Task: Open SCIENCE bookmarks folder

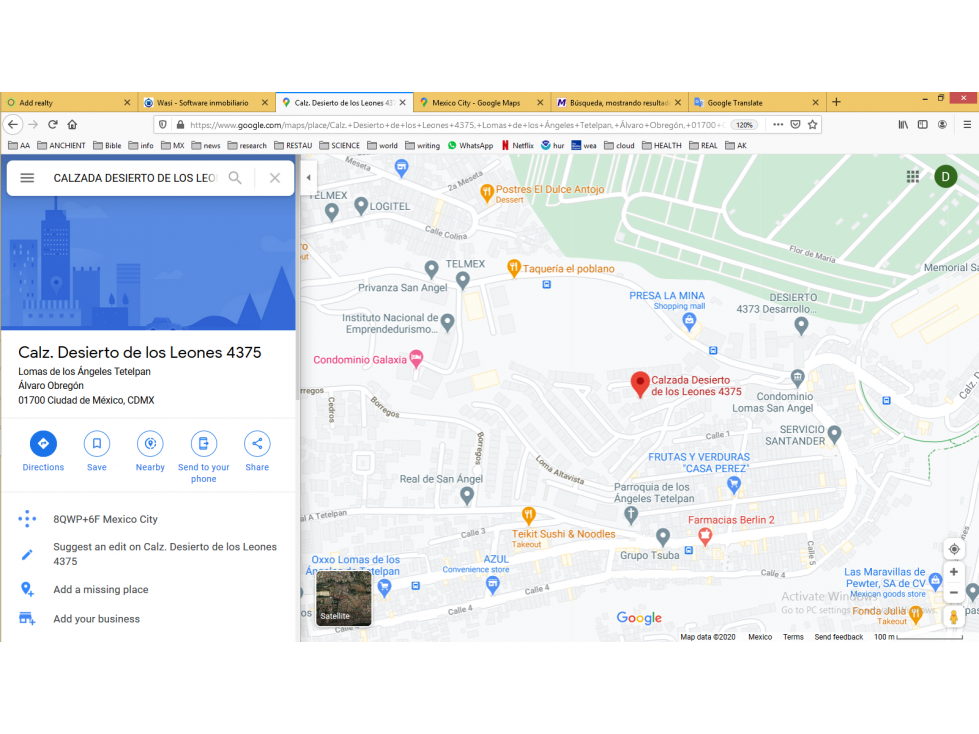Action: (x=339, y=145)
